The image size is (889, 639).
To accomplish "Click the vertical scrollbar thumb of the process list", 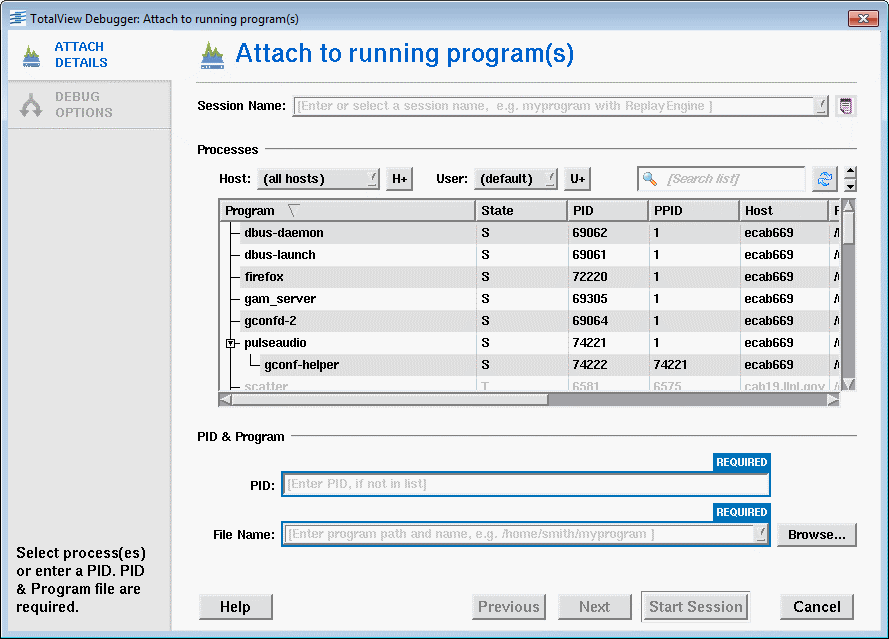I will (848, 228).
